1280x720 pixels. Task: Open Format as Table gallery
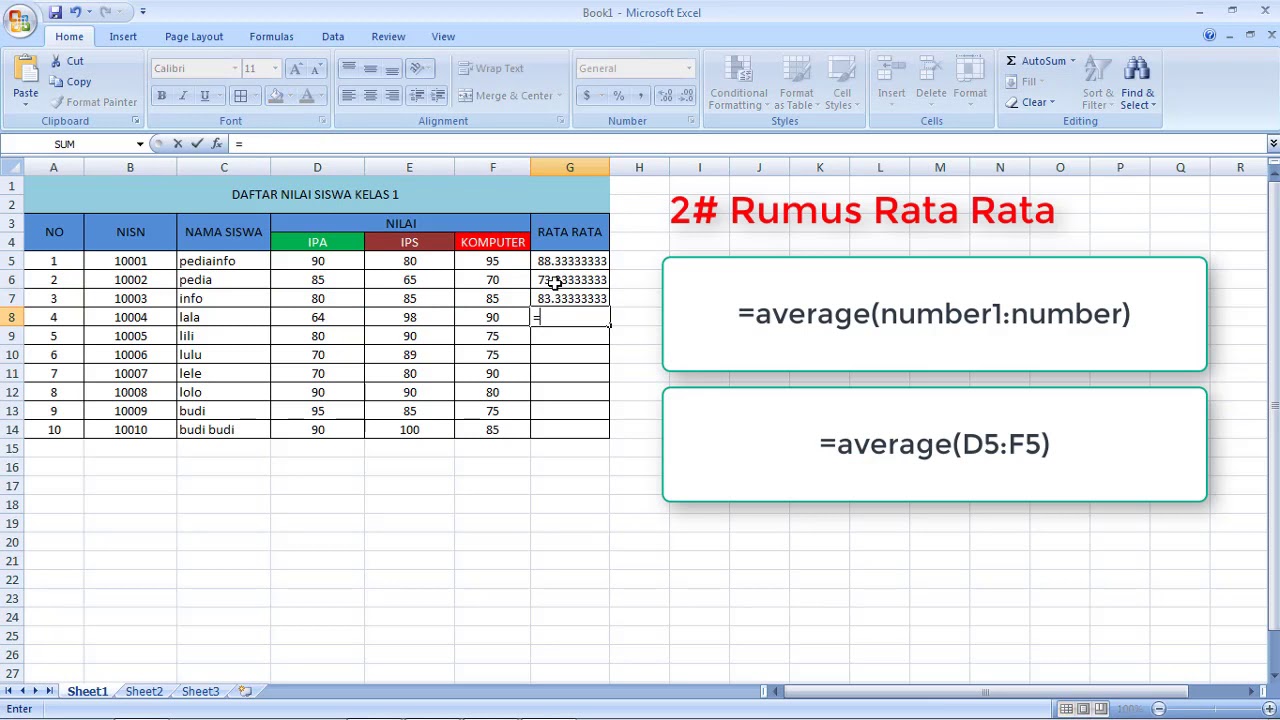click(x=797, y=82)
